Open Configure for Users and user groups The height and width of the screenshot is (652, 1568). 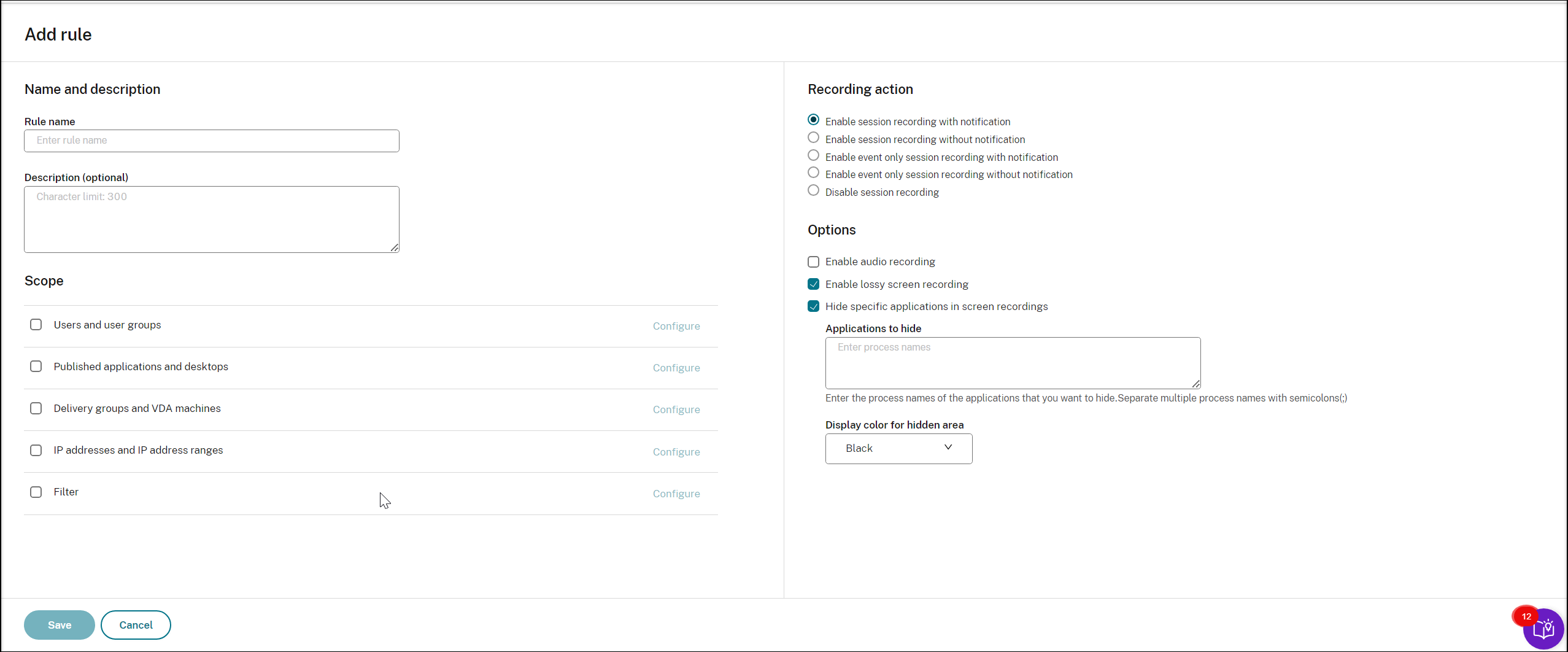(x=676, y=327)
